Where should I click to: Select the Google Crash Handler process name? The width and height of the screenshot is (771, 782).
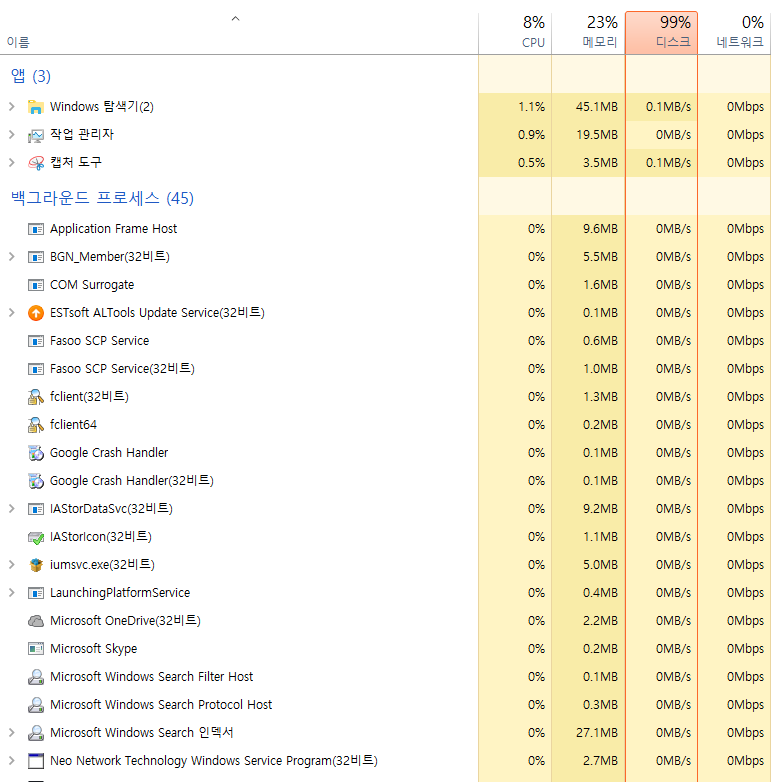(x=109, y=453)
